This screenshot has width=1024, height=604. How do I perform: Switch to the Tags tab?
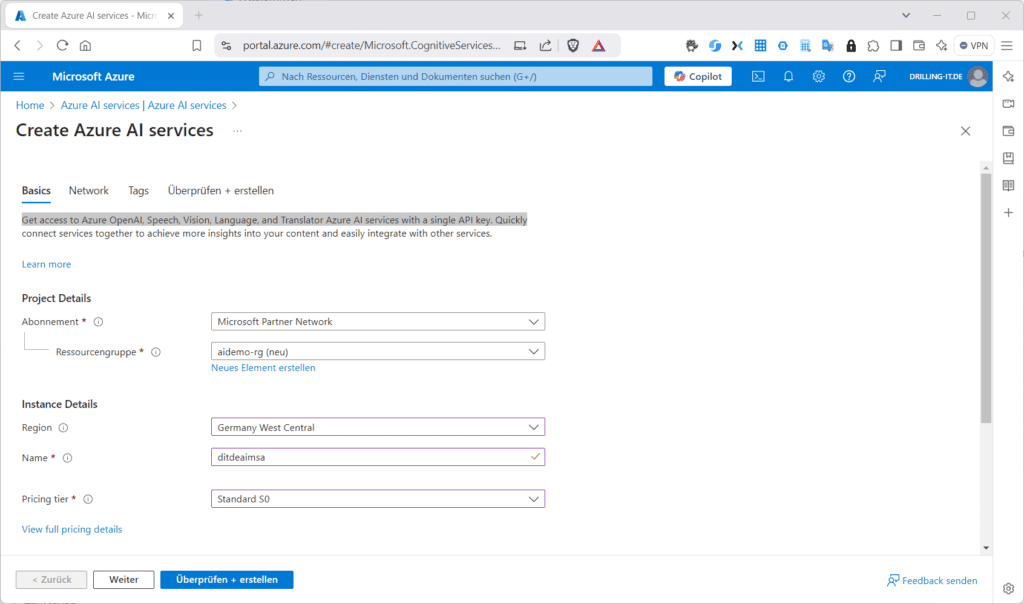[138, 191]
